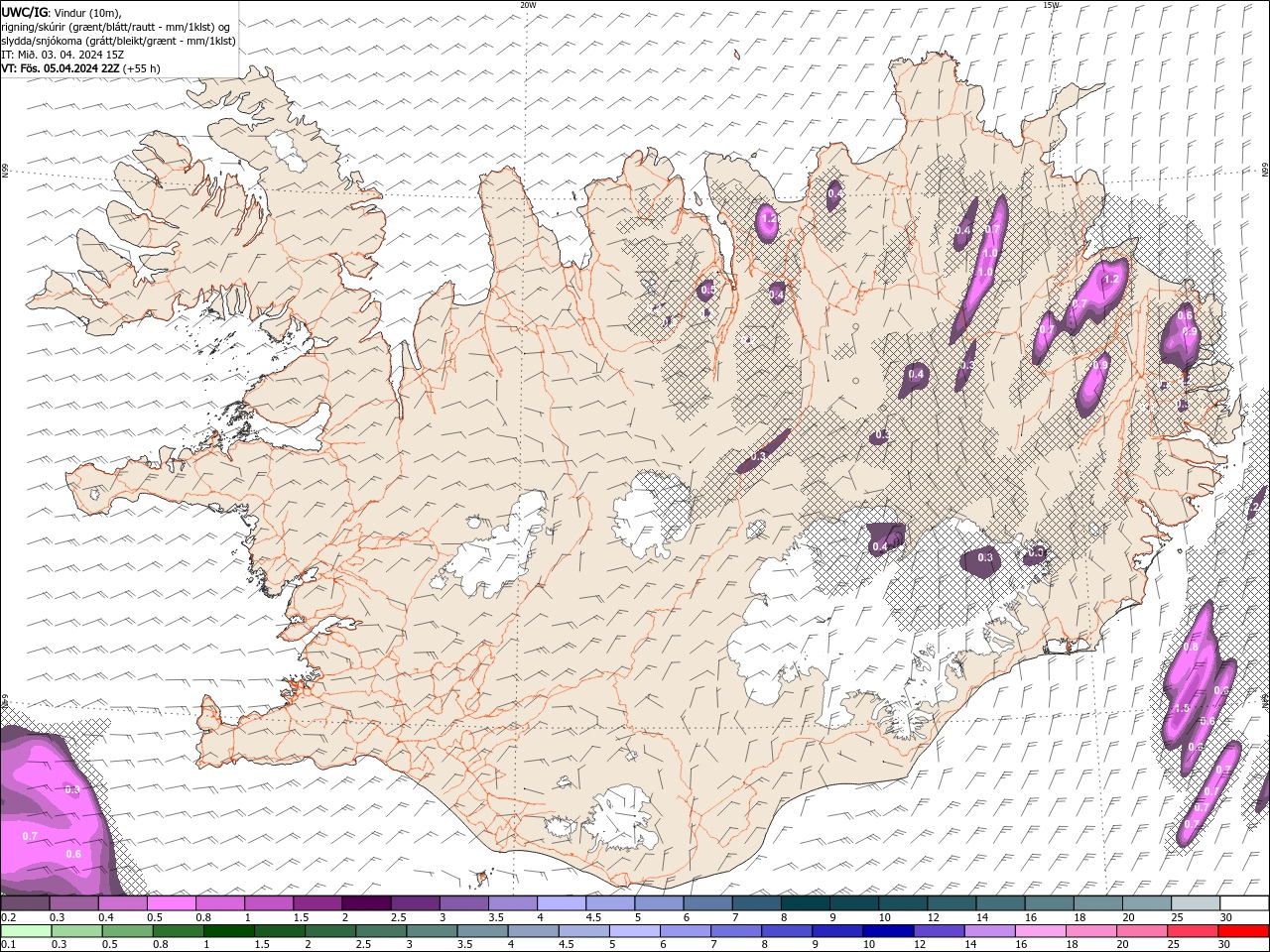The image size is (1270, 952).
Task: Pick the palest green 0.1 rain swatch
Action: [x=26, y=931]
